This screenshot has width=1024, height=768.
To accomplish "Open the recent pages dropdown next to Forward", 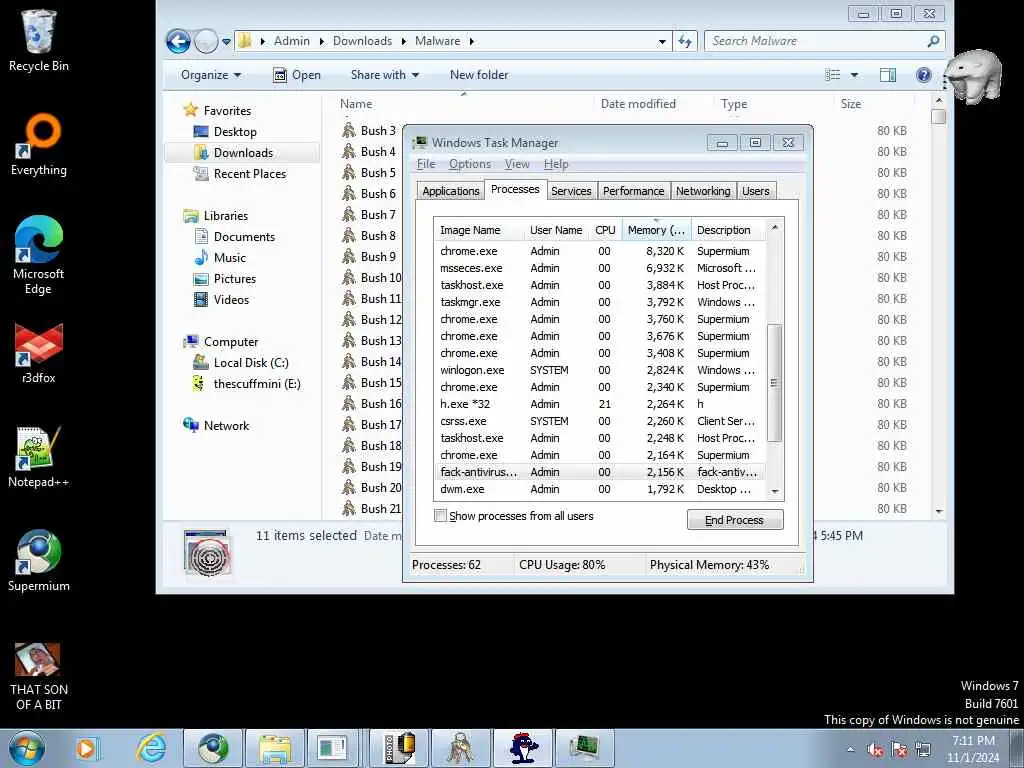I will click(226, 41).
